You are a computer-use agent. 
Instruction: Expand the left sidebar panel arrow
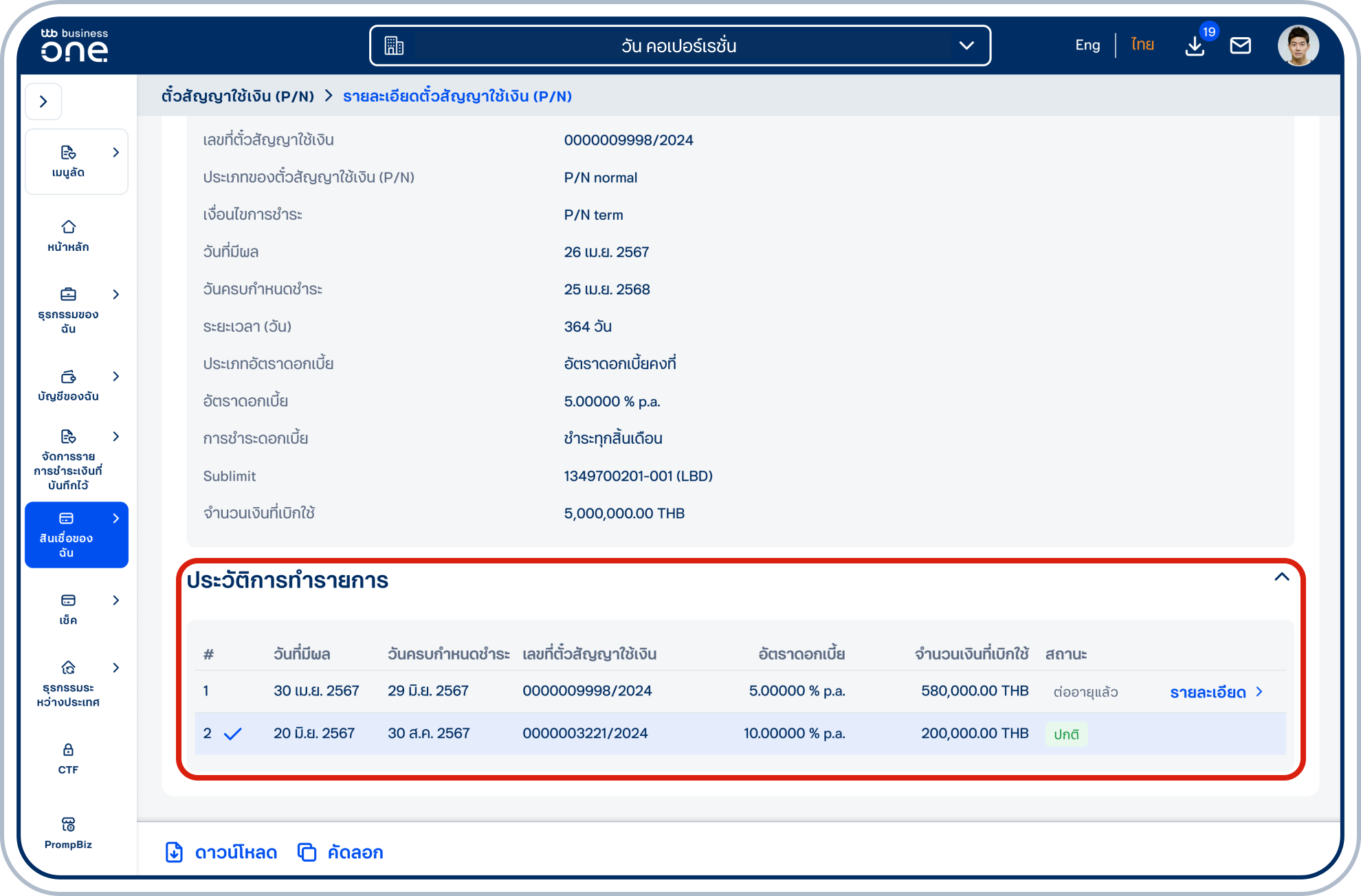click(43, 102)
